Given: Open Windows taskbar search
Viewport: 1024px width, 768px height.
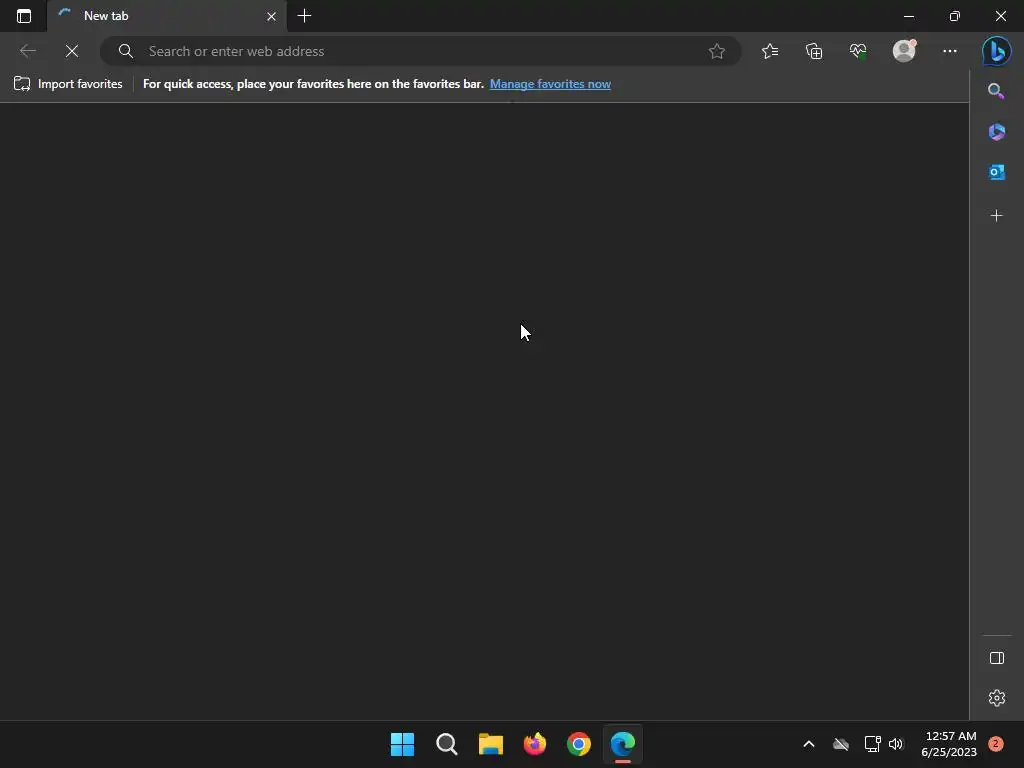Looking at the screenshot, I should coord(447,744).
